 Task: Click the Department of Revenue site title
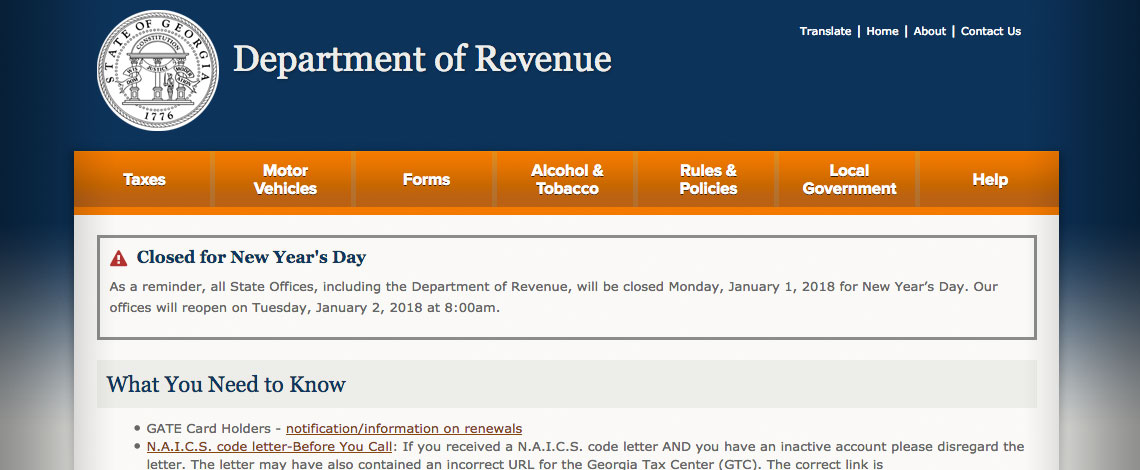421,59
